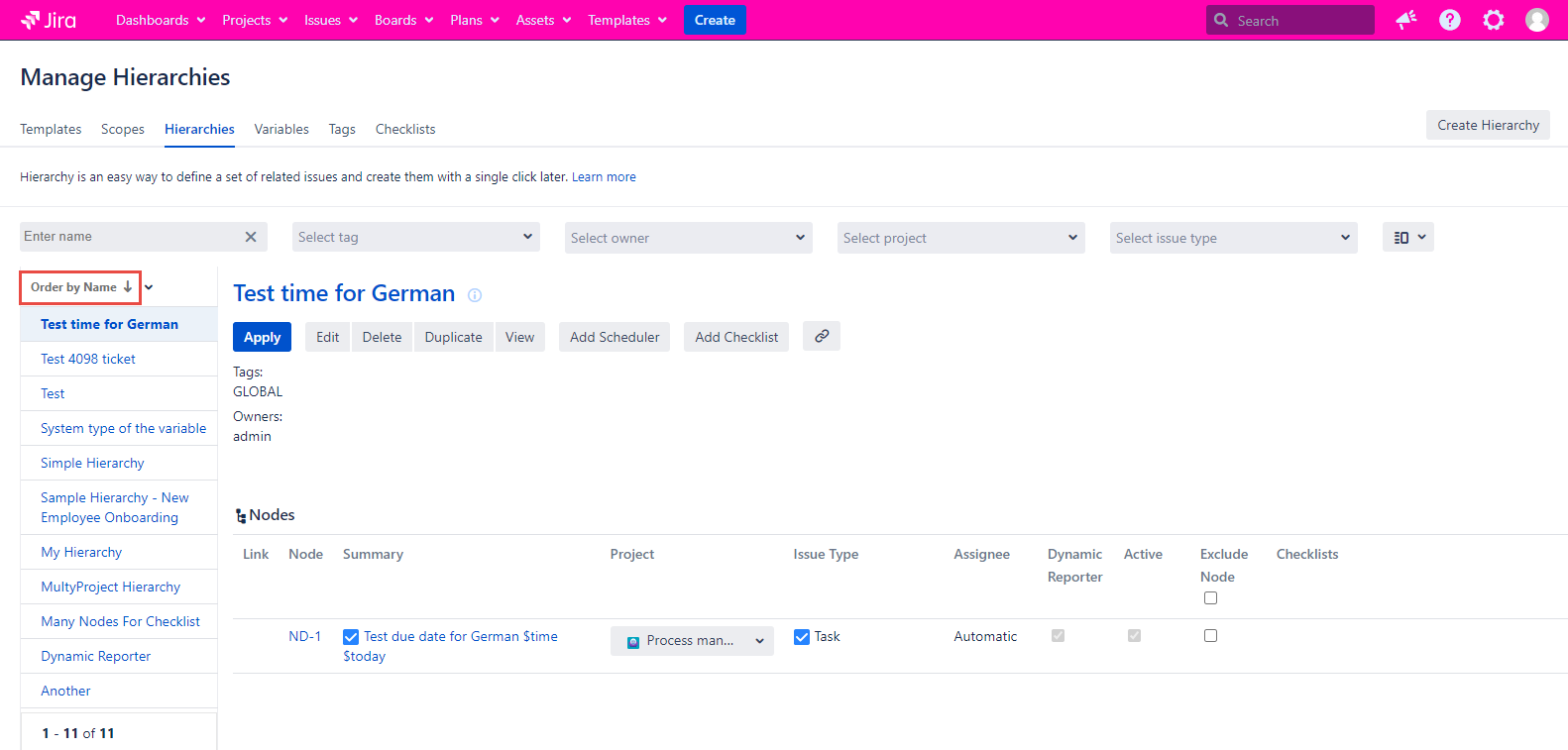This screenshot has height=750, width=1568.
Task: Click the blue Apply button
Action: pos(263,337)
